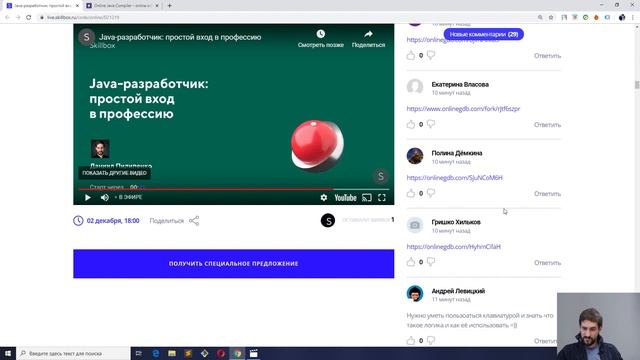Click the date 02 декабря, 18:00
640x360 pixels.
(x=113, y=221)
